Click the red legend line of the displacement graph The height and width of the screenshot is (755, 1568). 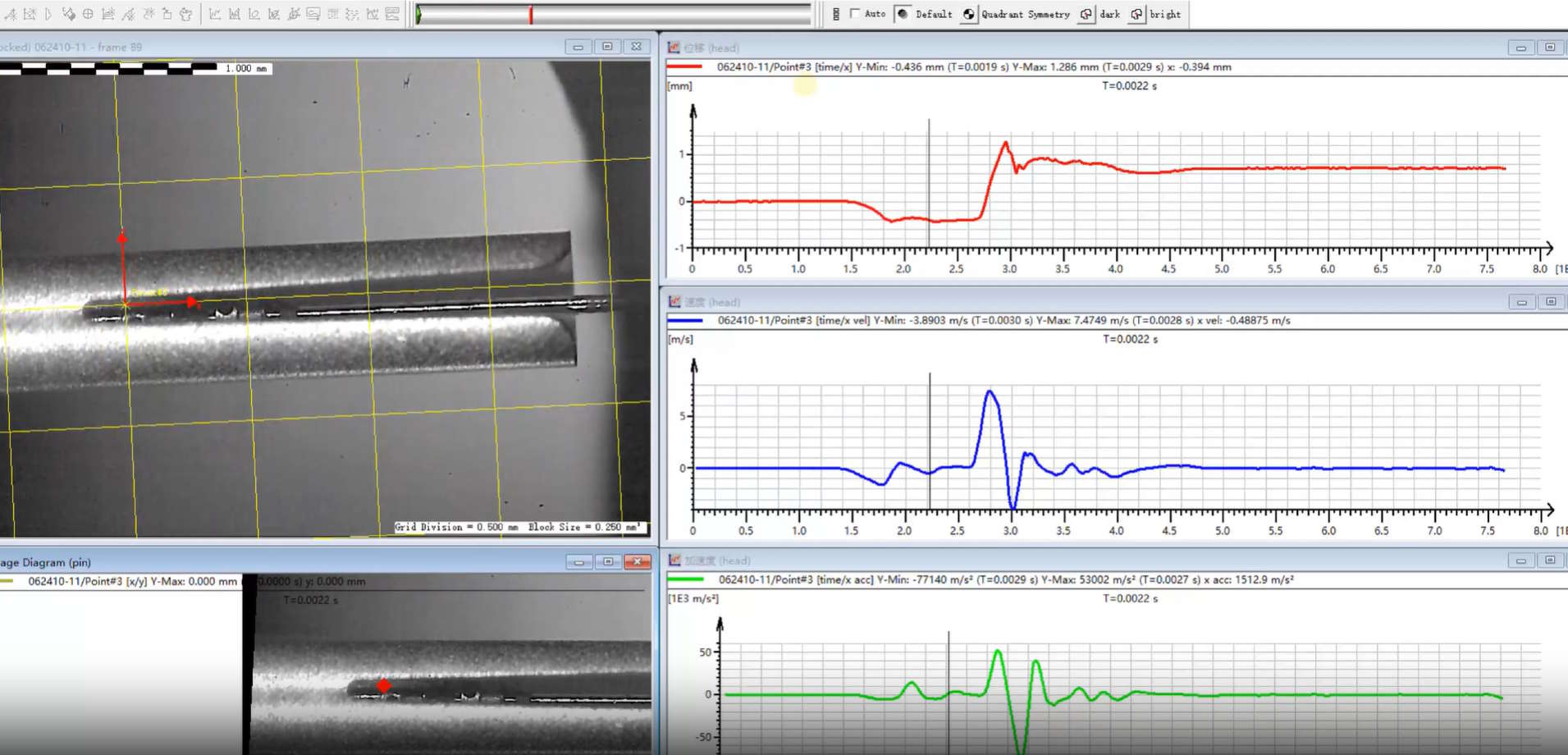click(x=684, y=67)
